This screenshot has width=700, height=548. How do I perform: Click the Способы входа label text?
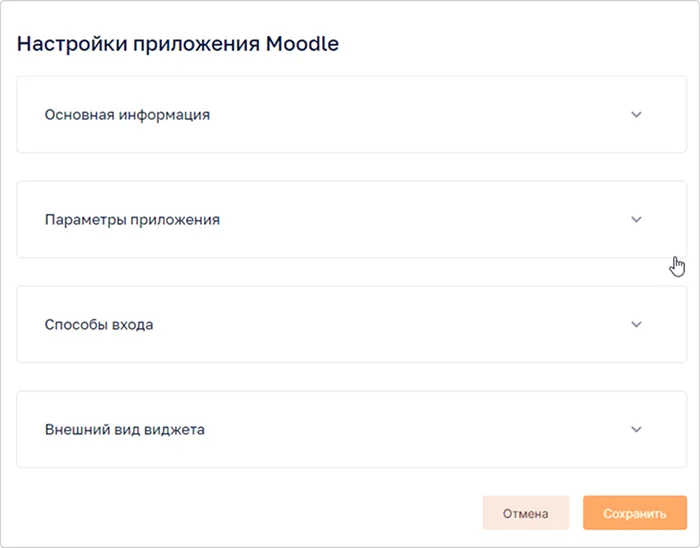point(99,324)
